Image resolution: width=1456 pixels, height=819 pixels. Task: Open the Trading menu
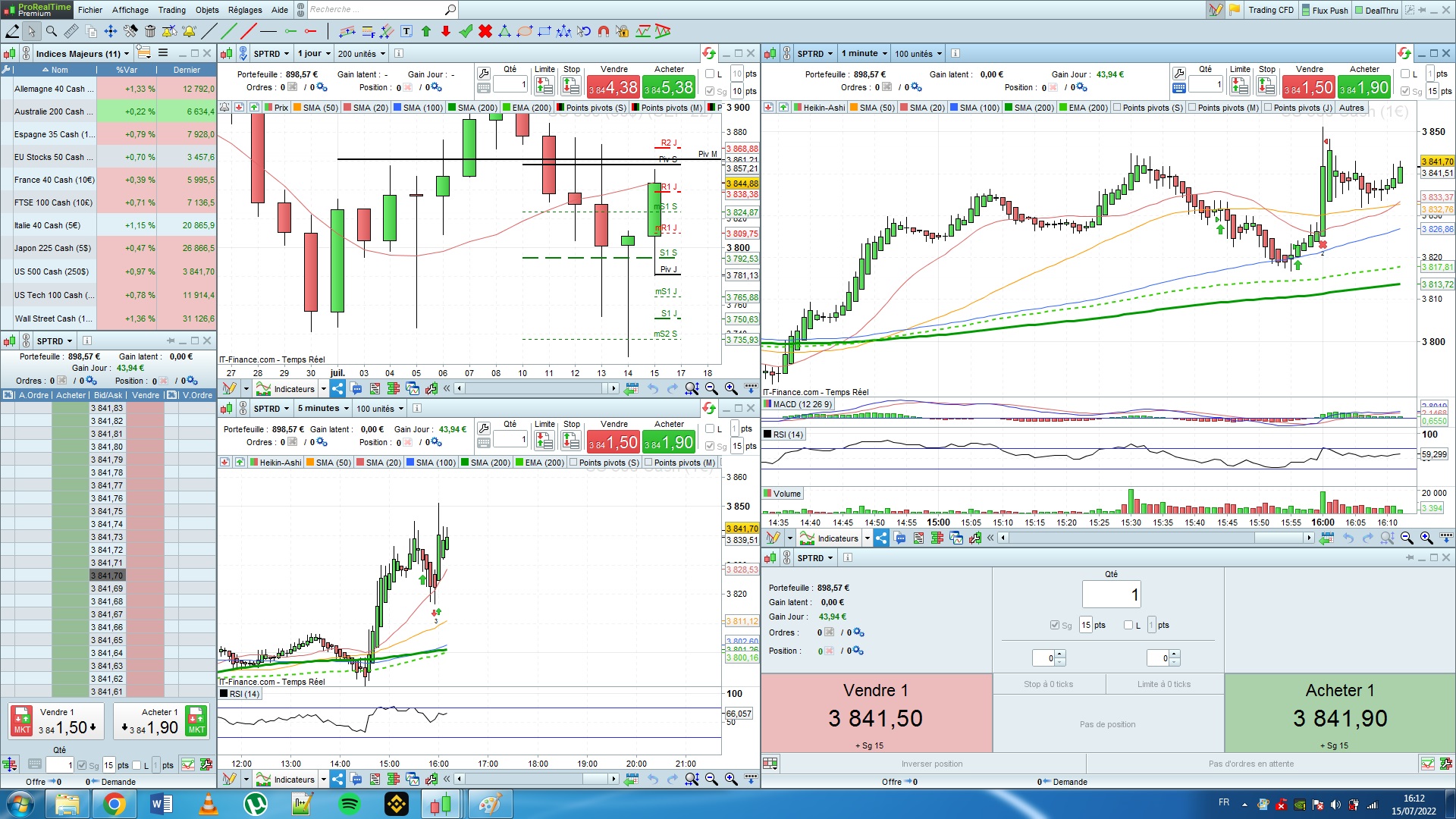(171, 10)
